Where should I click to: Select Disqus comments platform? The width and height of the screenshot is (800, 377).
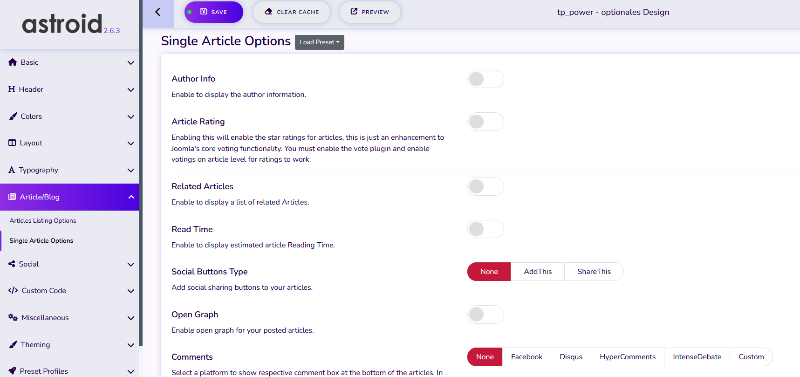[570, 357]
